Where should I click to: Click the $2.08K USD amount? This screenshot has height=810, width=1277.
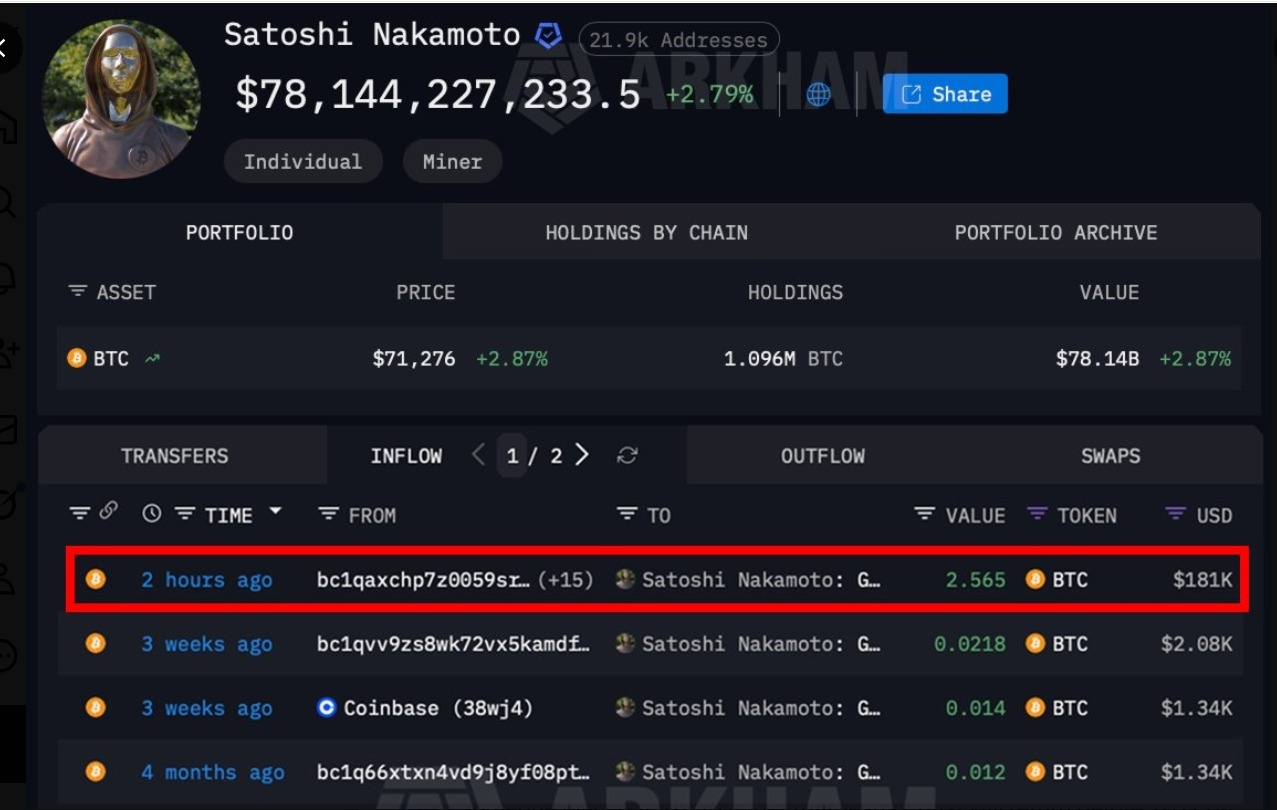[1197, 644]
